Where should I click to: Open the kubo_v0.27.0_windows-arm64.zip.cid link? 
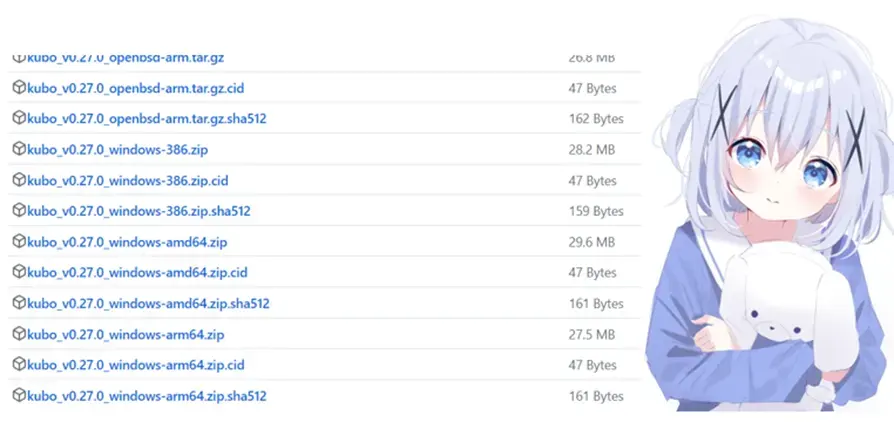(x=136, y=365)
